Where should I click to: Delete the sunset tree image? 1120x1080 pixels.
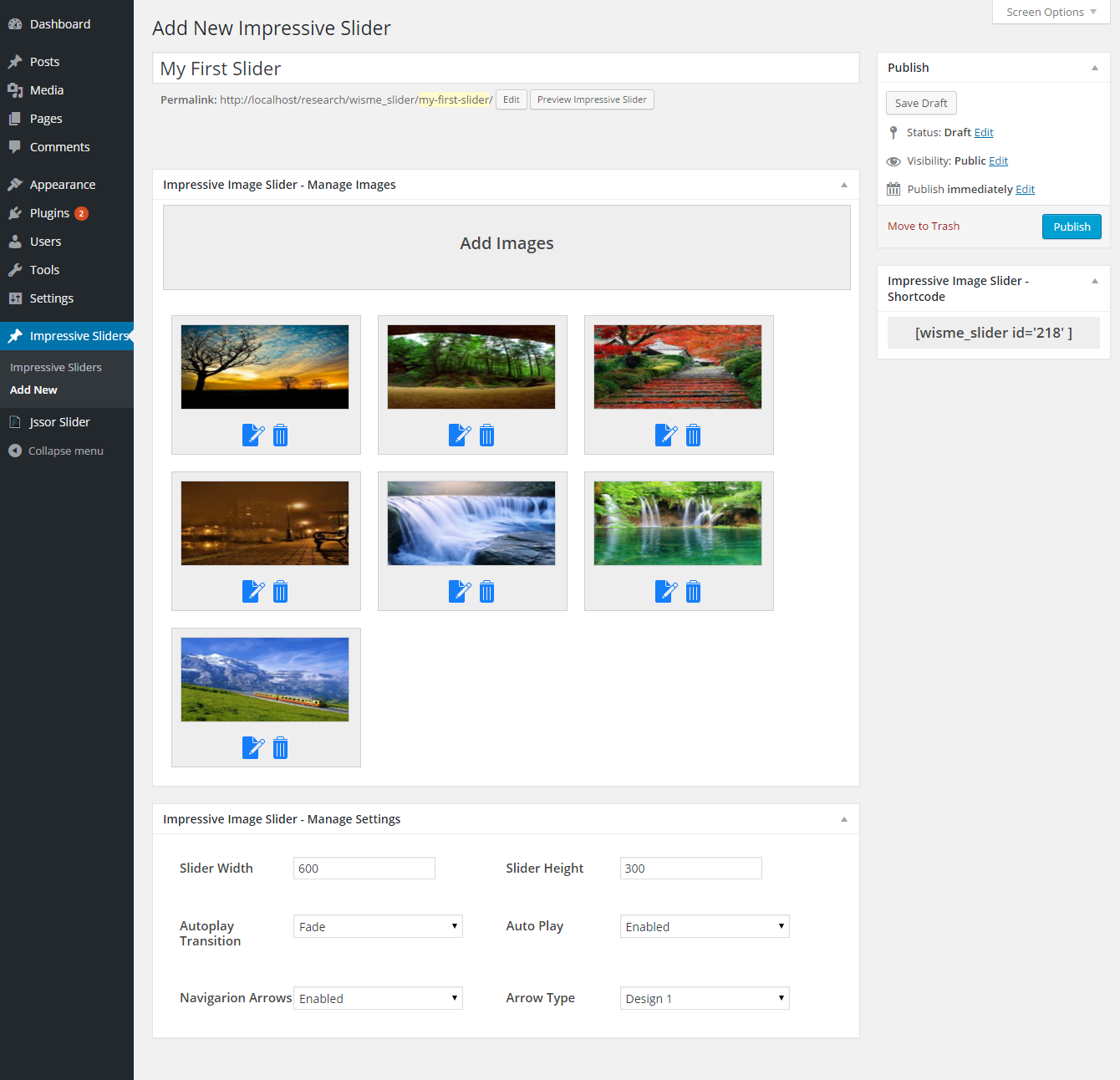pos(281,435)
